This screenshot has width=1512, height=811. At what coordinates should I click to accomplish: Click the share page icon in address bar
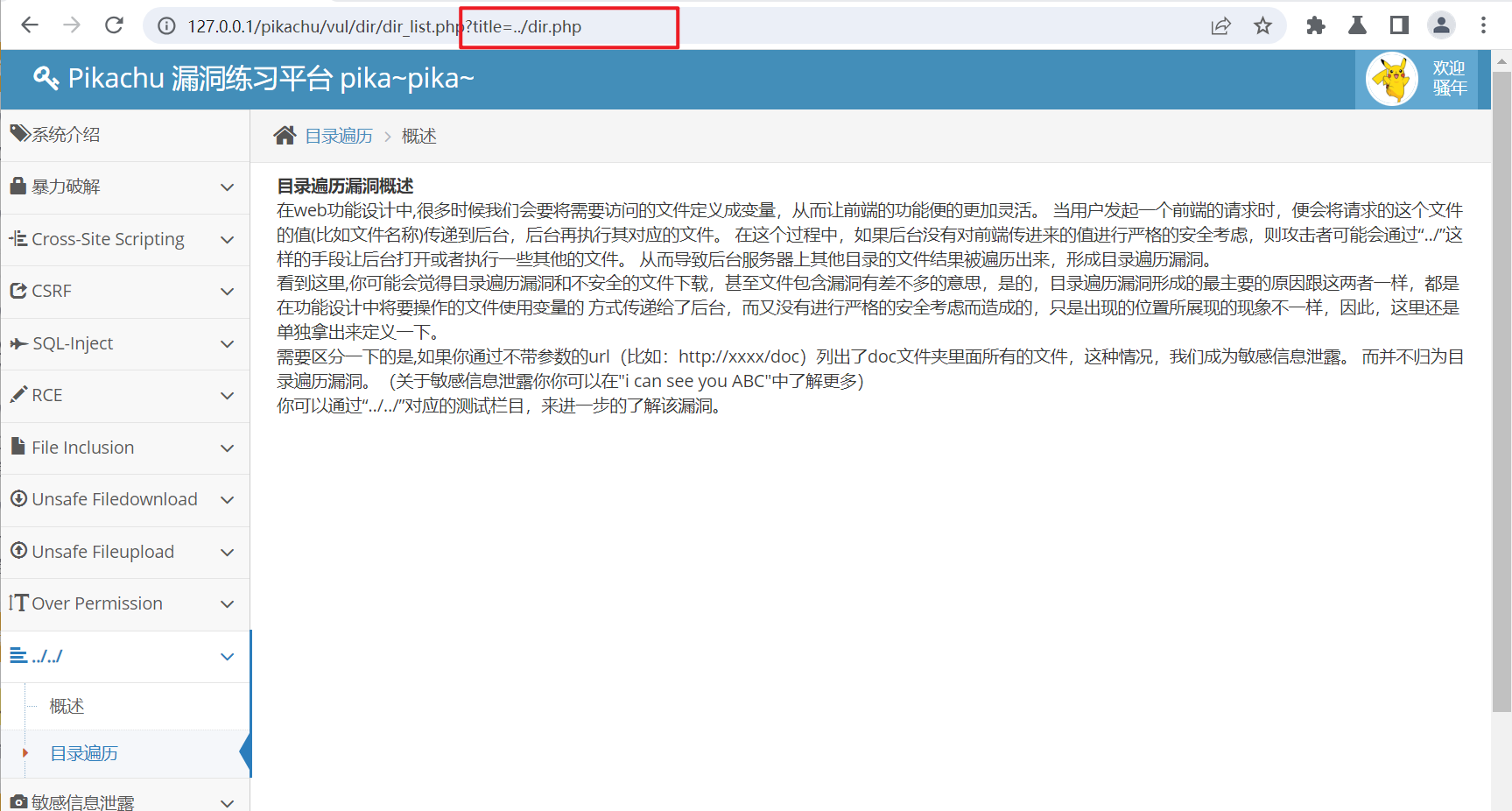pyautogui.click(x=1220, y=25)
